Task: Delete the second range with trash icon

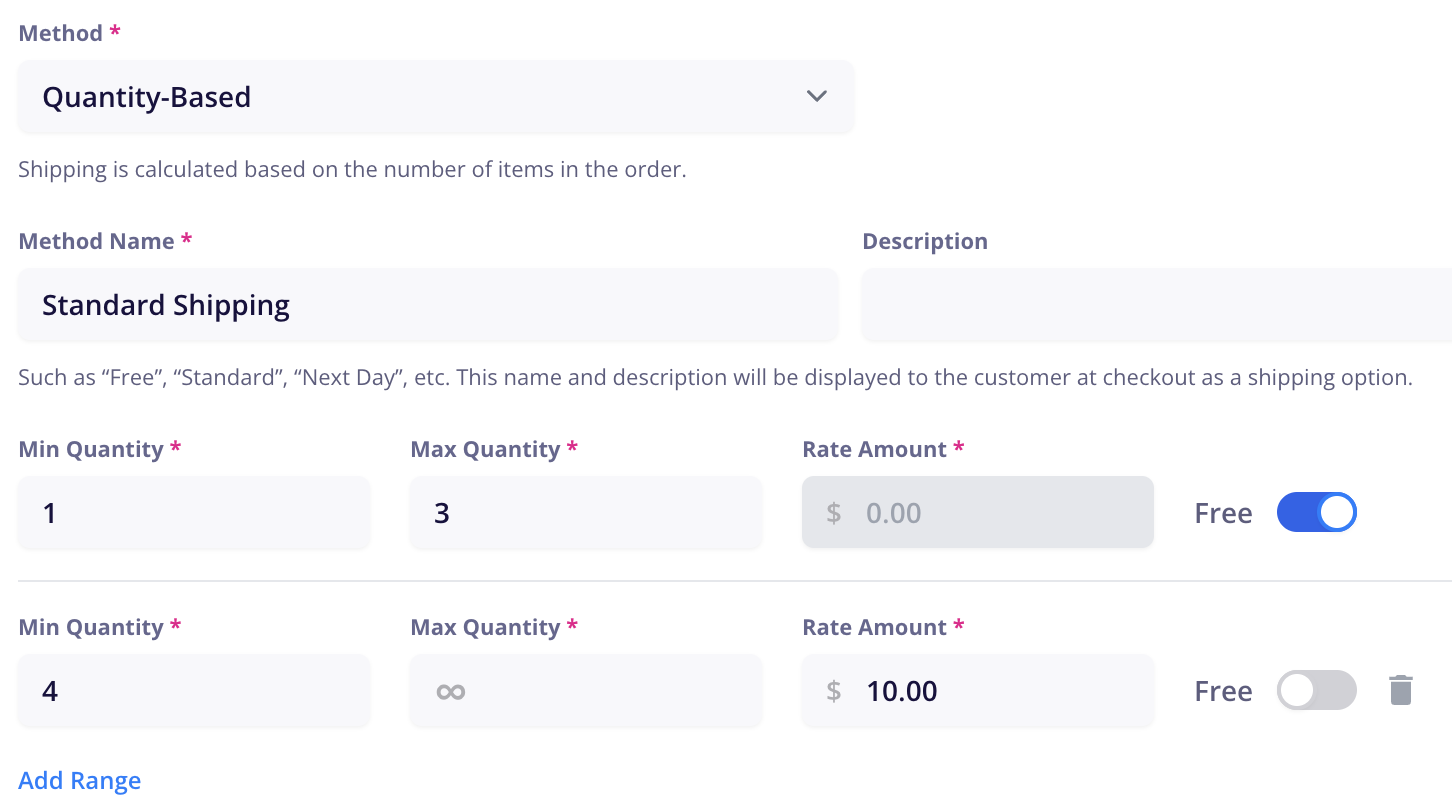Action: pyautogui.click(x=1401, y=691)
